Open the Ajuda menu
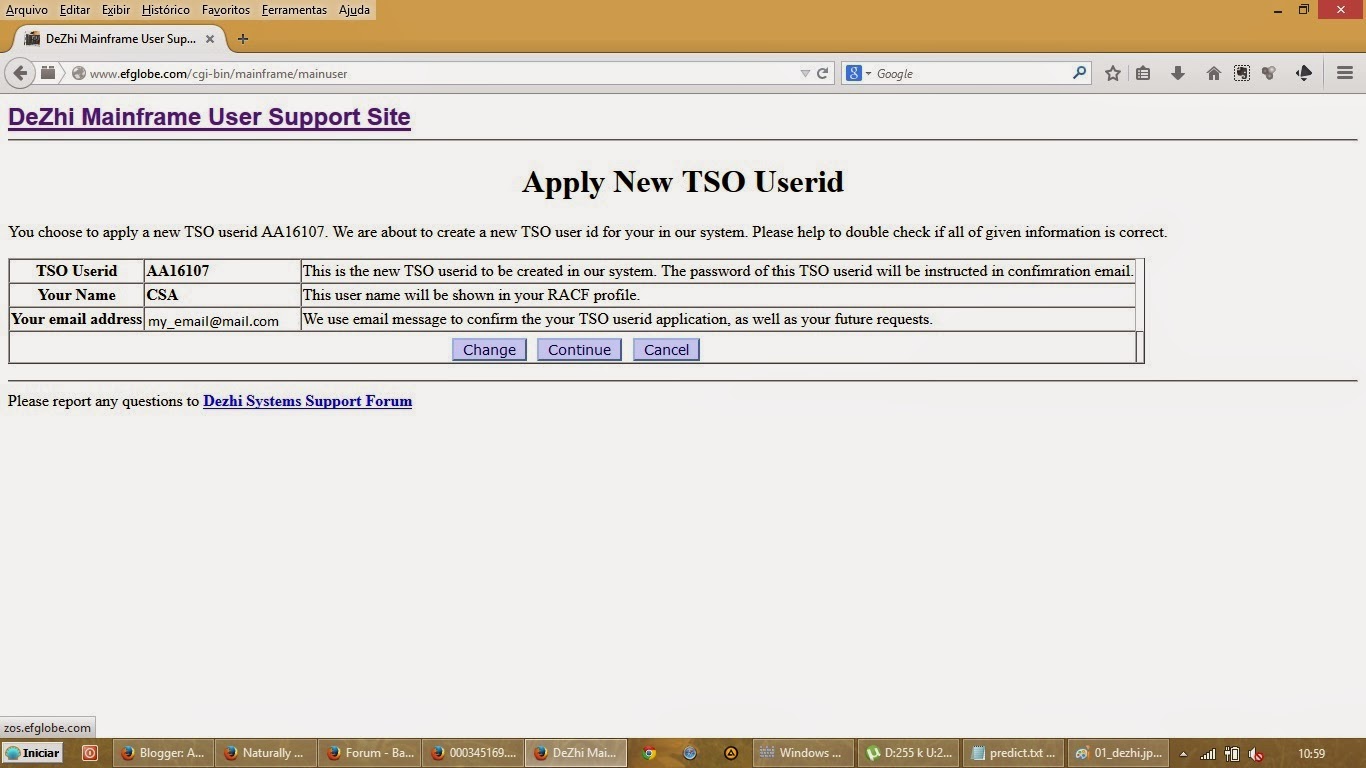 (354, 10)
